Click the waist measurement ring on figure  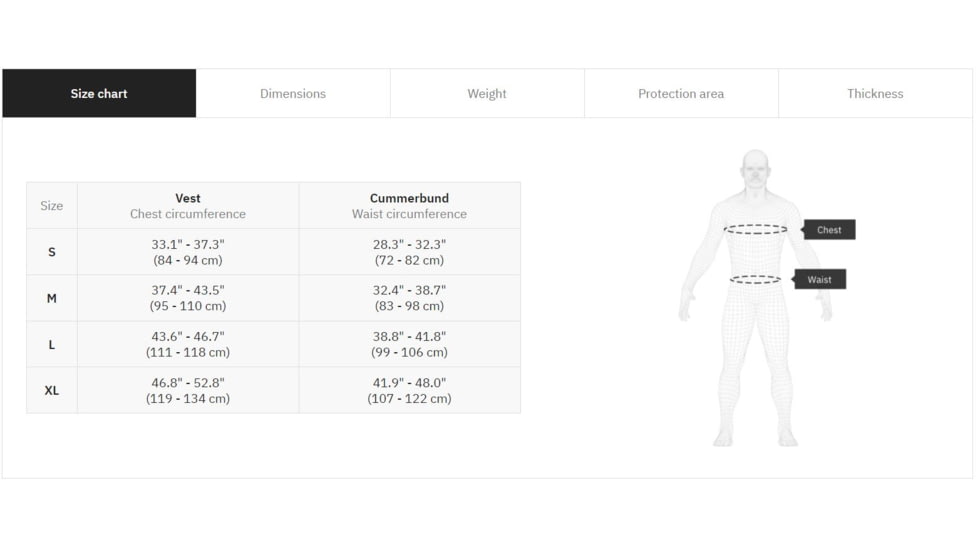pyautogui.click(x=755, y=280)
